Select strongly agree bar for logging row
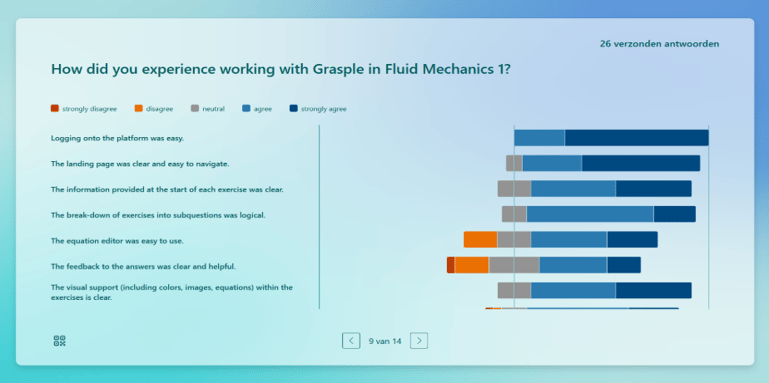Viewport: 769px width, 383px height. [x=637, y=138]
